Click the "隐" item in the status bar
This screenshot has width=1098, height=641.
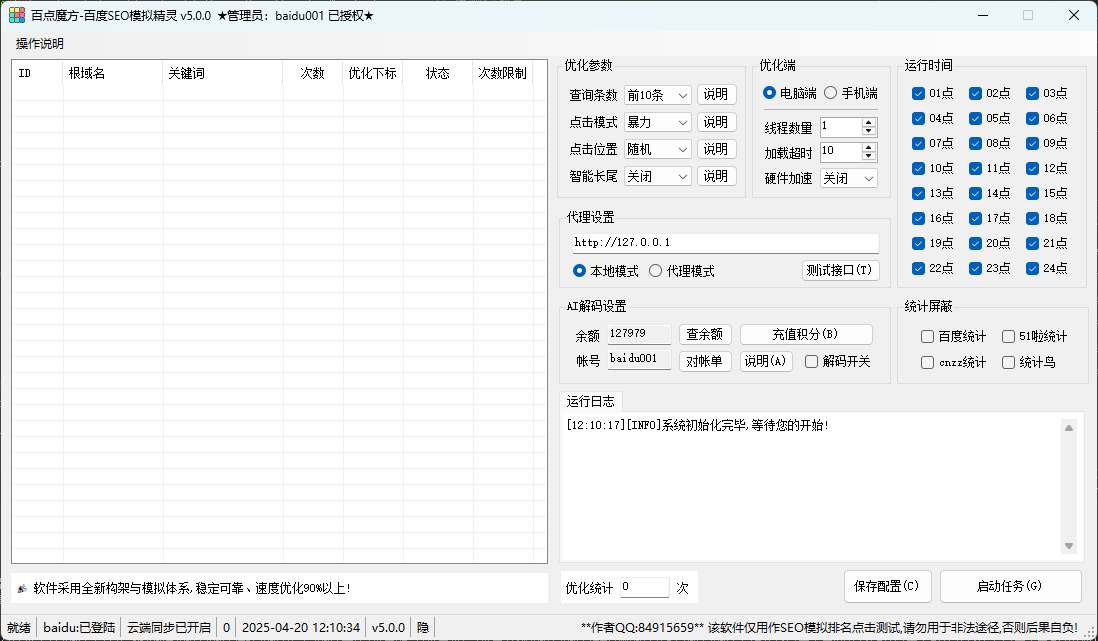422,627
